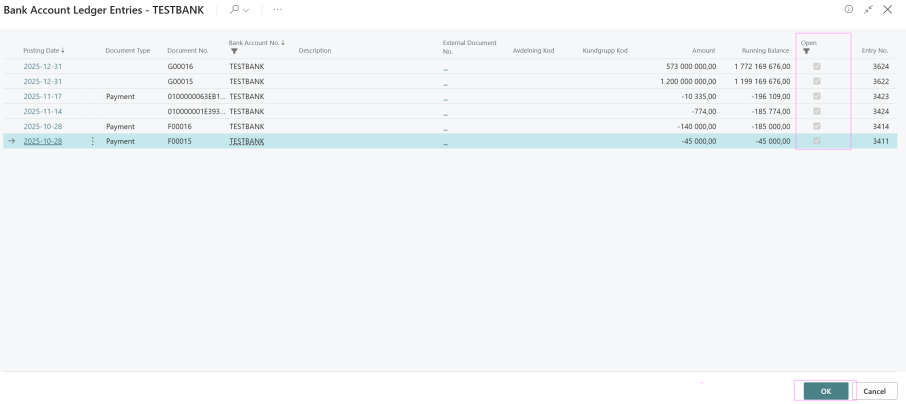Click the Bank Account No. filter funnel icon
This screenshot has height=404, width=906.
click(234, 51)
